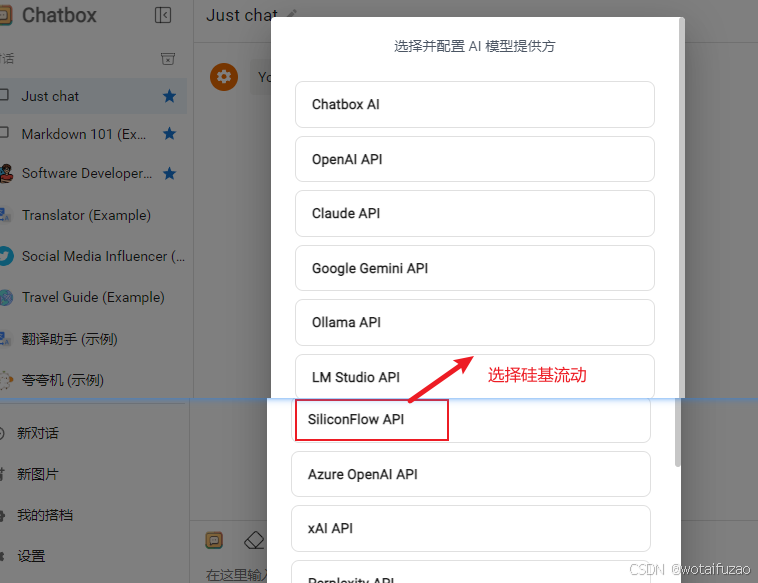Click the Just chat title text
Screen dimensions: 758x583
242,15
